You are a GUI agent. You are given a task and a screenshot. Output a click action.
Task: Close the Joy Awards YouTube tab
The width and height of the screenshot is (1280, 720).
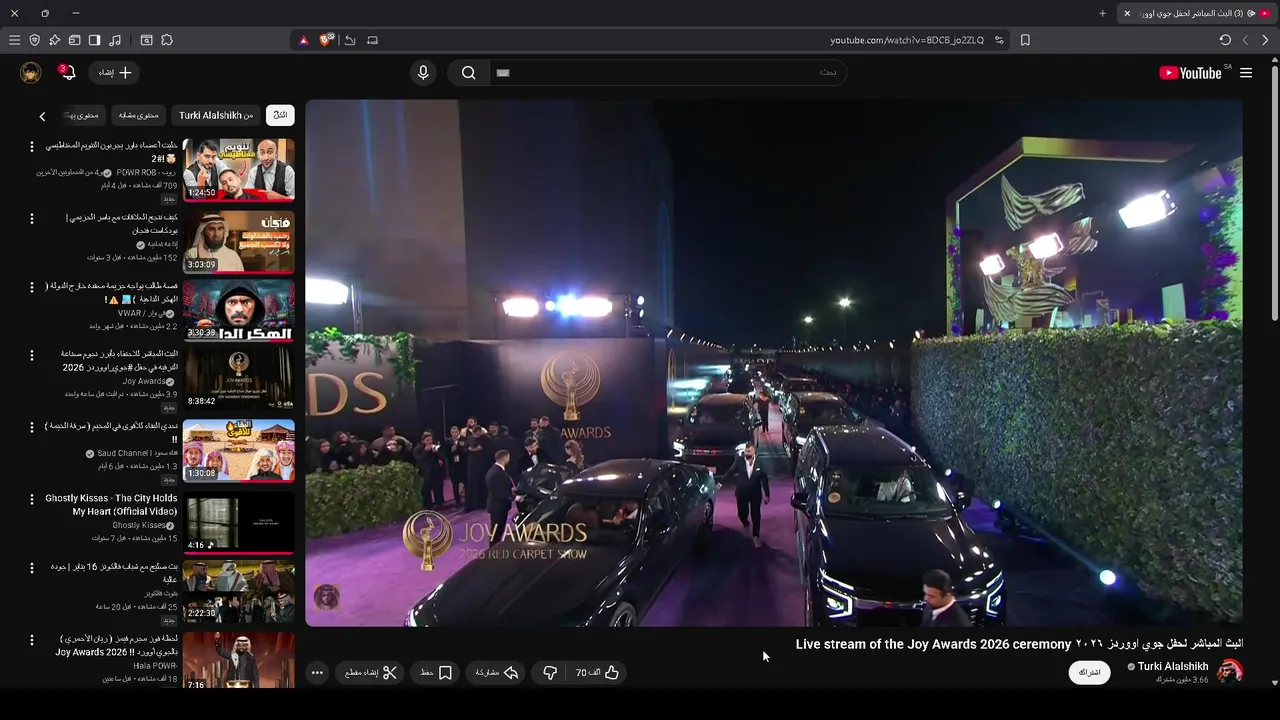pos(1127,13)
